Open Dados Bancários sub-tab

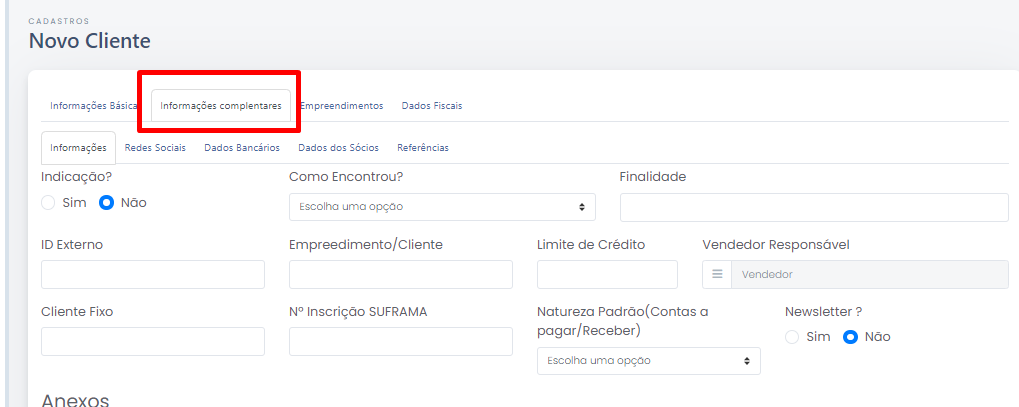point(242,148)
